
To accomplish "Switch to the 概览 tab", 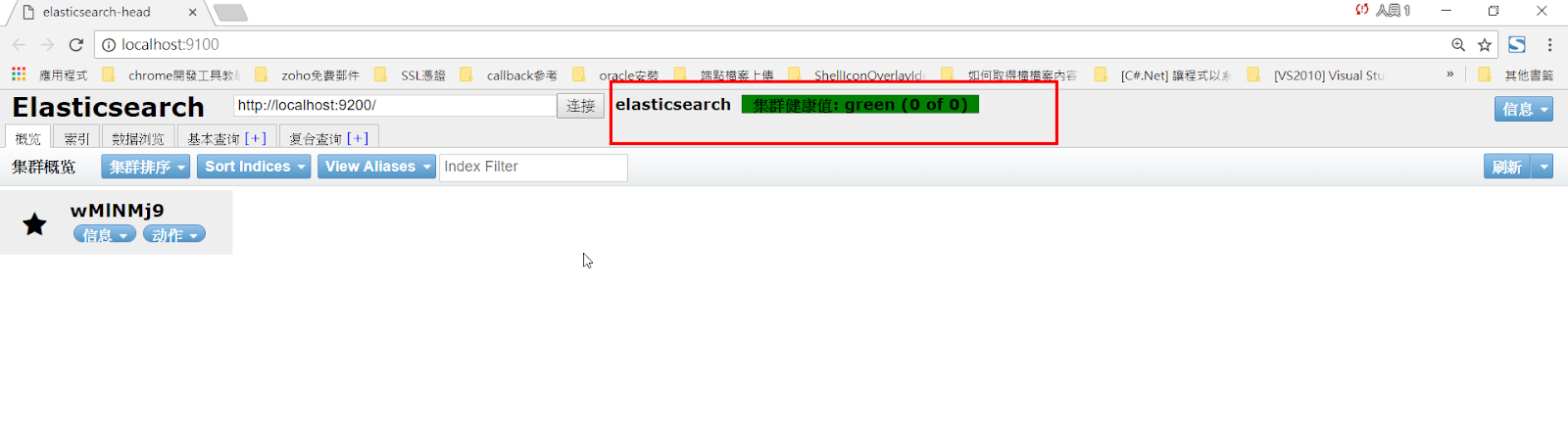I will pos(27,138).
